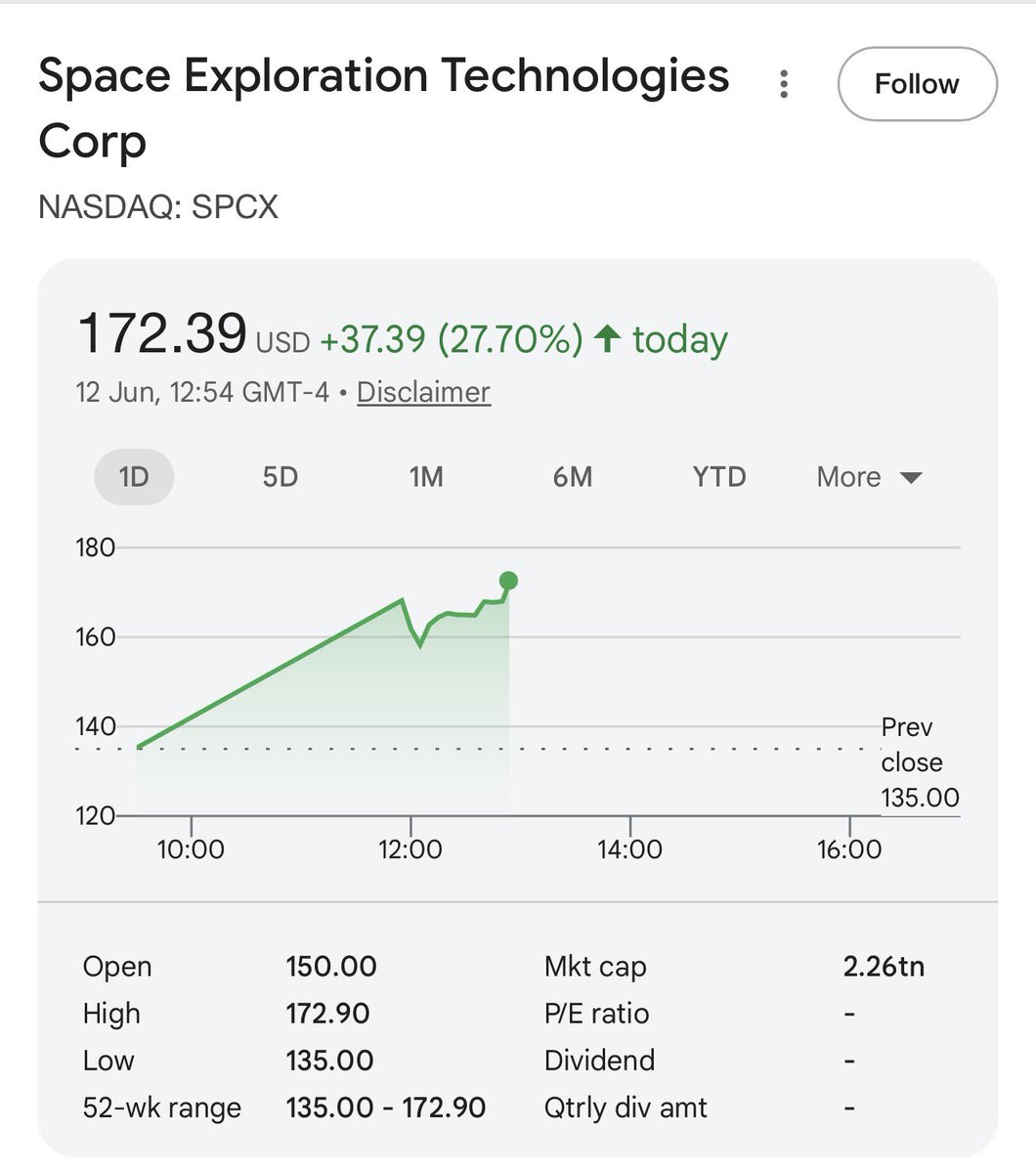Click the dropdown triangle next to More
The width and height of the screenshot is (1036, 1173).
click(x=911, y=478)
